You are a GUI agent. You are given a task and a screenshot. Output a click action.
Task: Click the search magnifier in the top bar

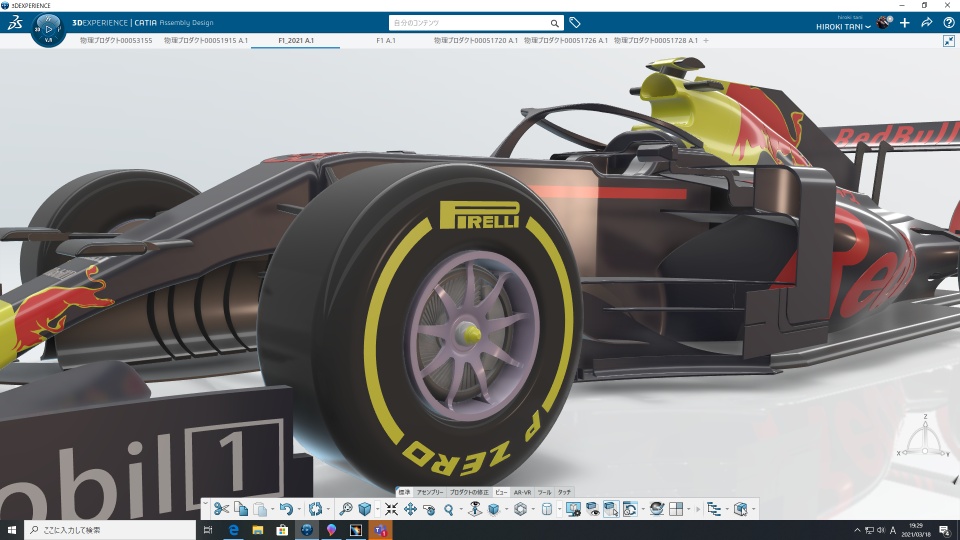(x=554, y=23)
